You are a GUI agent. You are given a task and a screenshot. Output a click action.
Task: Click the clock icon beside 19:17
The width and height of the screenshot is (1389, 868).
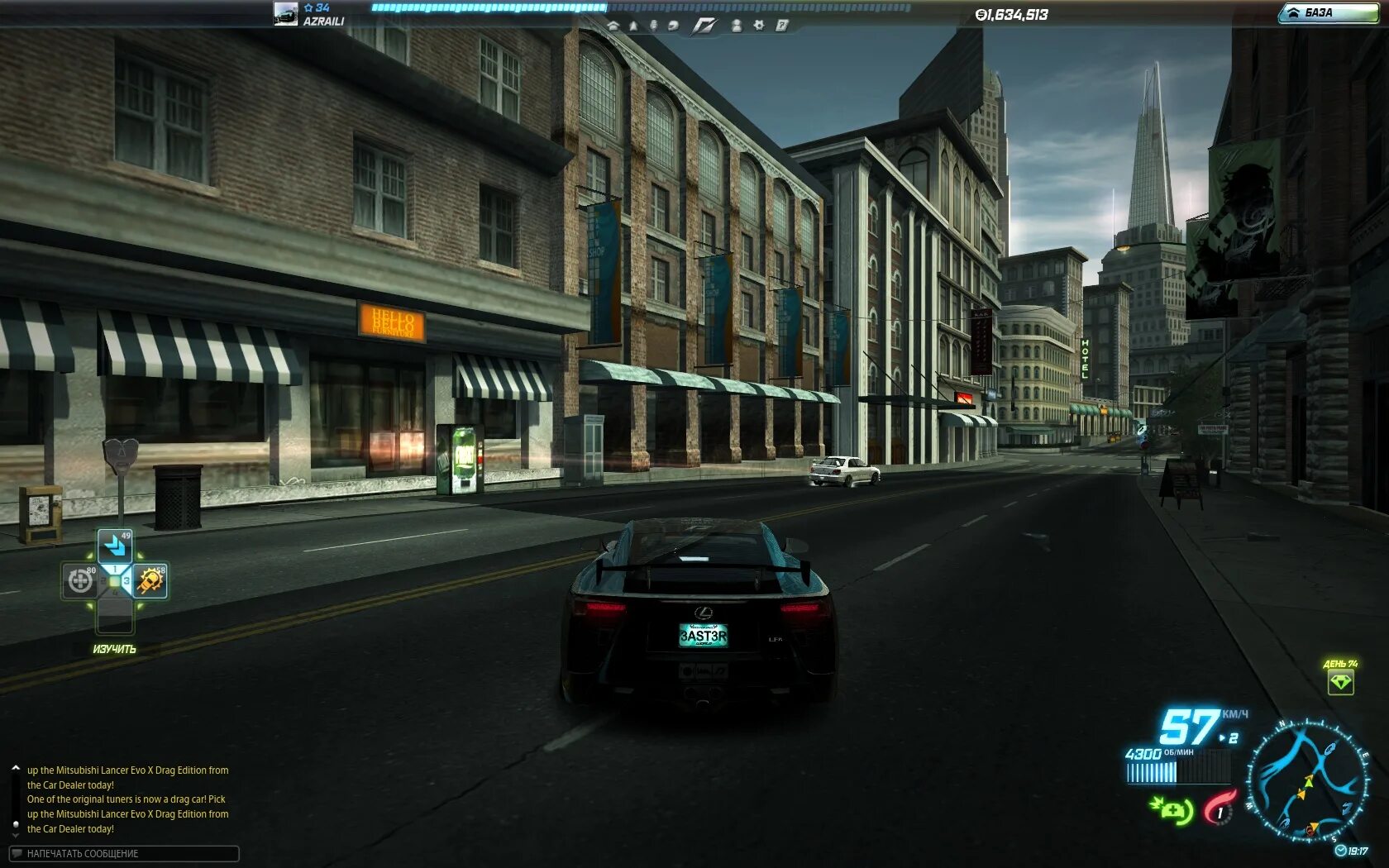(x=1340, y=851)
